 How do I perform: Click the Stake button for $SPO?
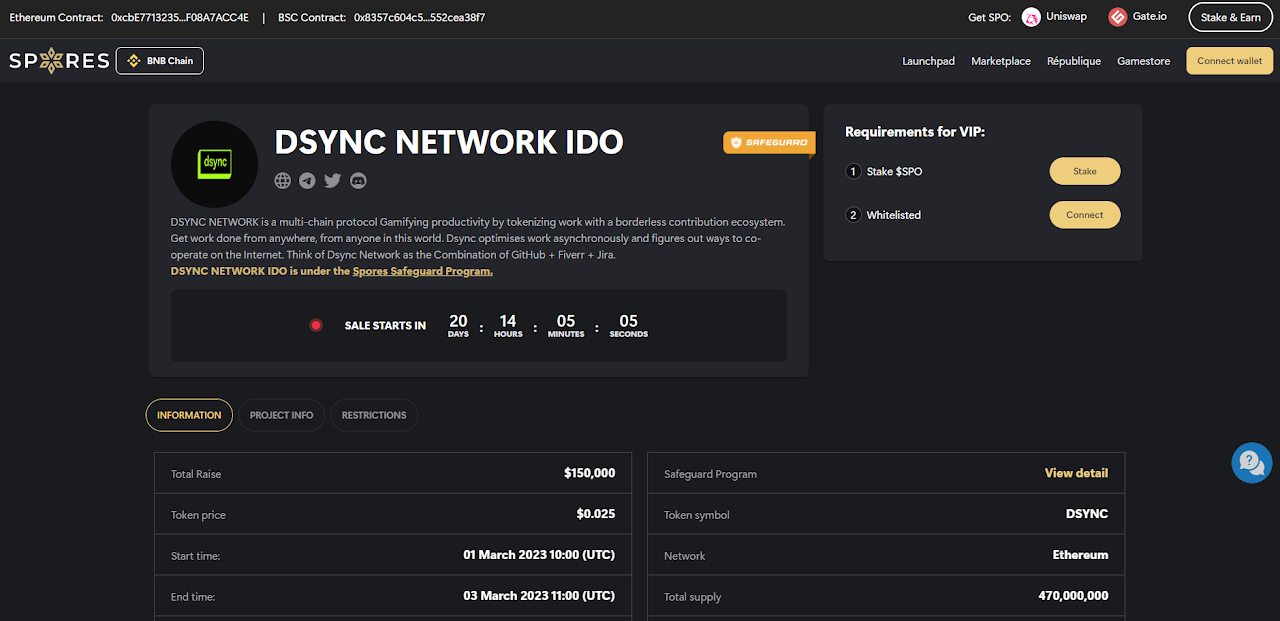1085,171
